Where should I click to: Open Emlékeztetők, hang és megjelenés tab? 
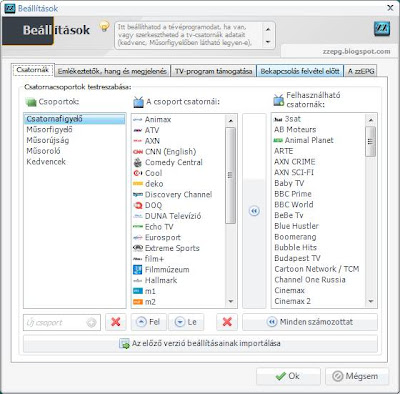(x=112, y=71)
